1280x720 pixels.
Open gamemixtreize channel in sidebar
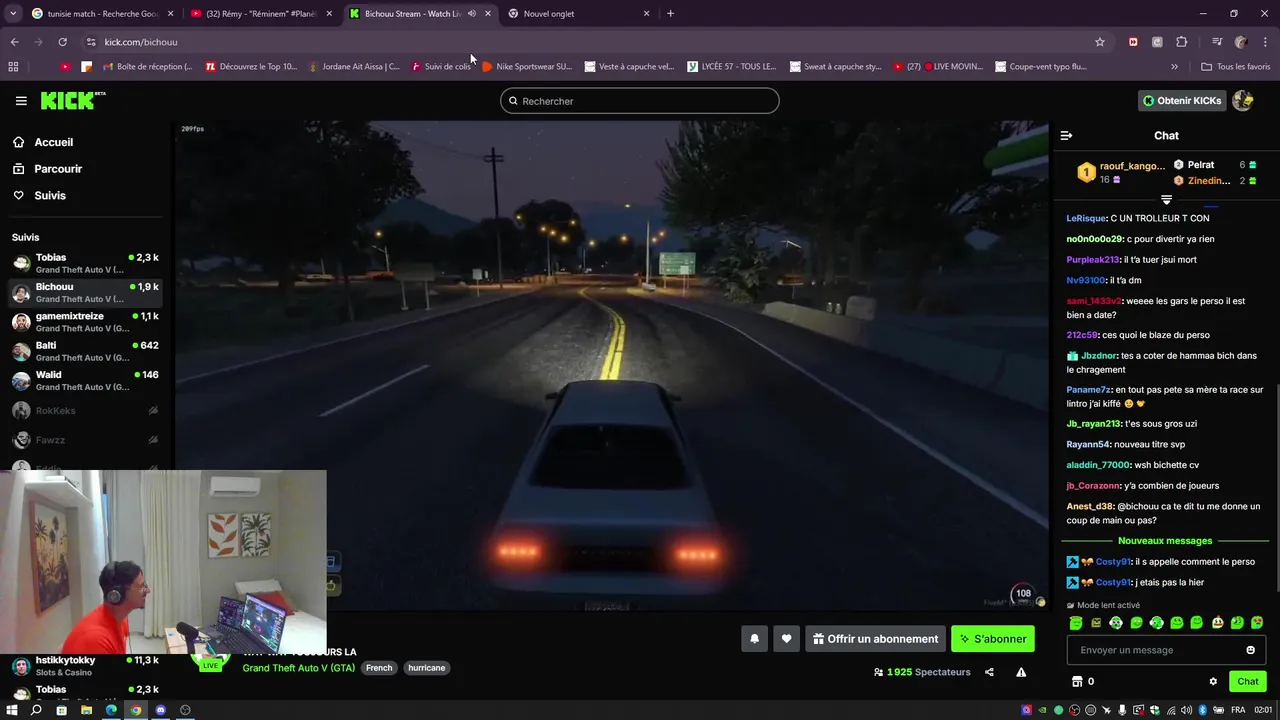pyautogui.click(x=85, y=322)
